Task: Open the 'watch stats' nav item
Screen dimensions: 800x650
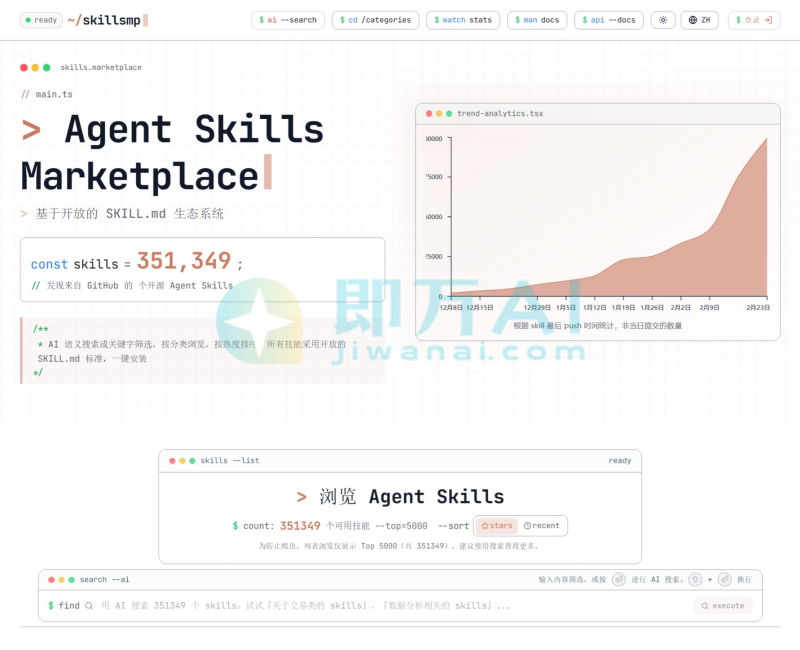Action: (x=462, y=20)
